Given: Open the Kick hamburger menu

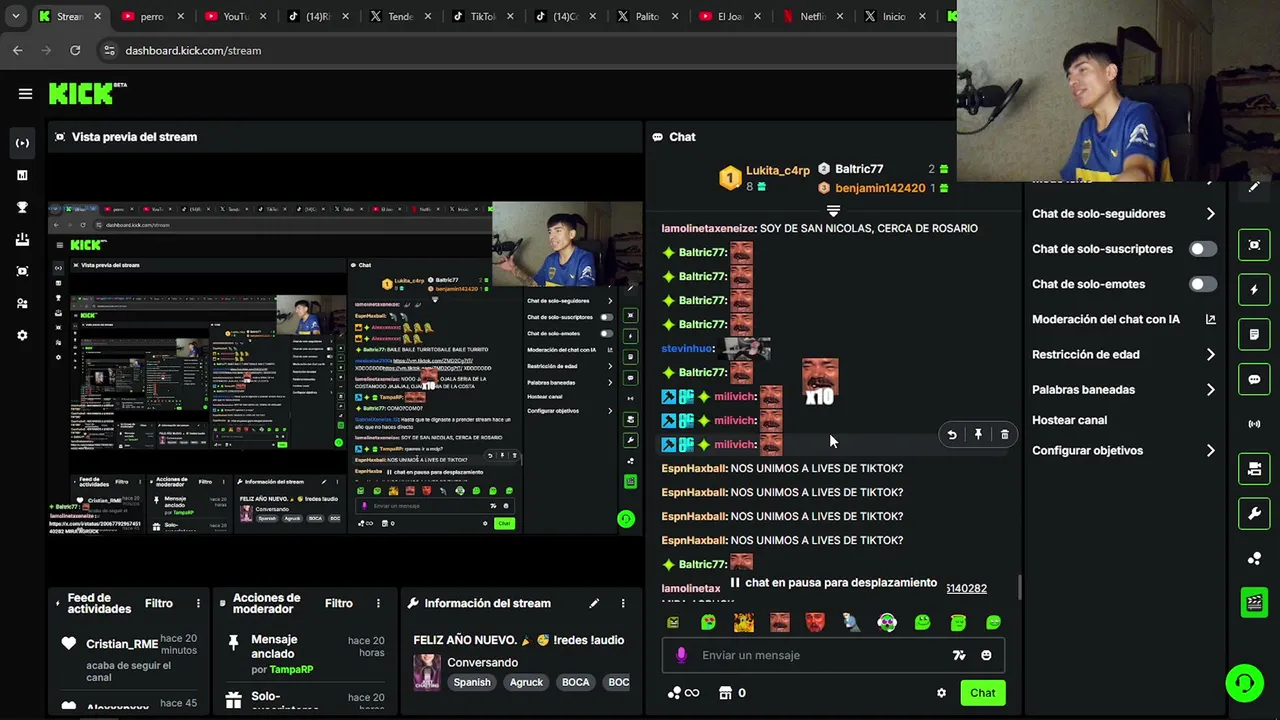Looking at the screenshot, I should [25, 94].
